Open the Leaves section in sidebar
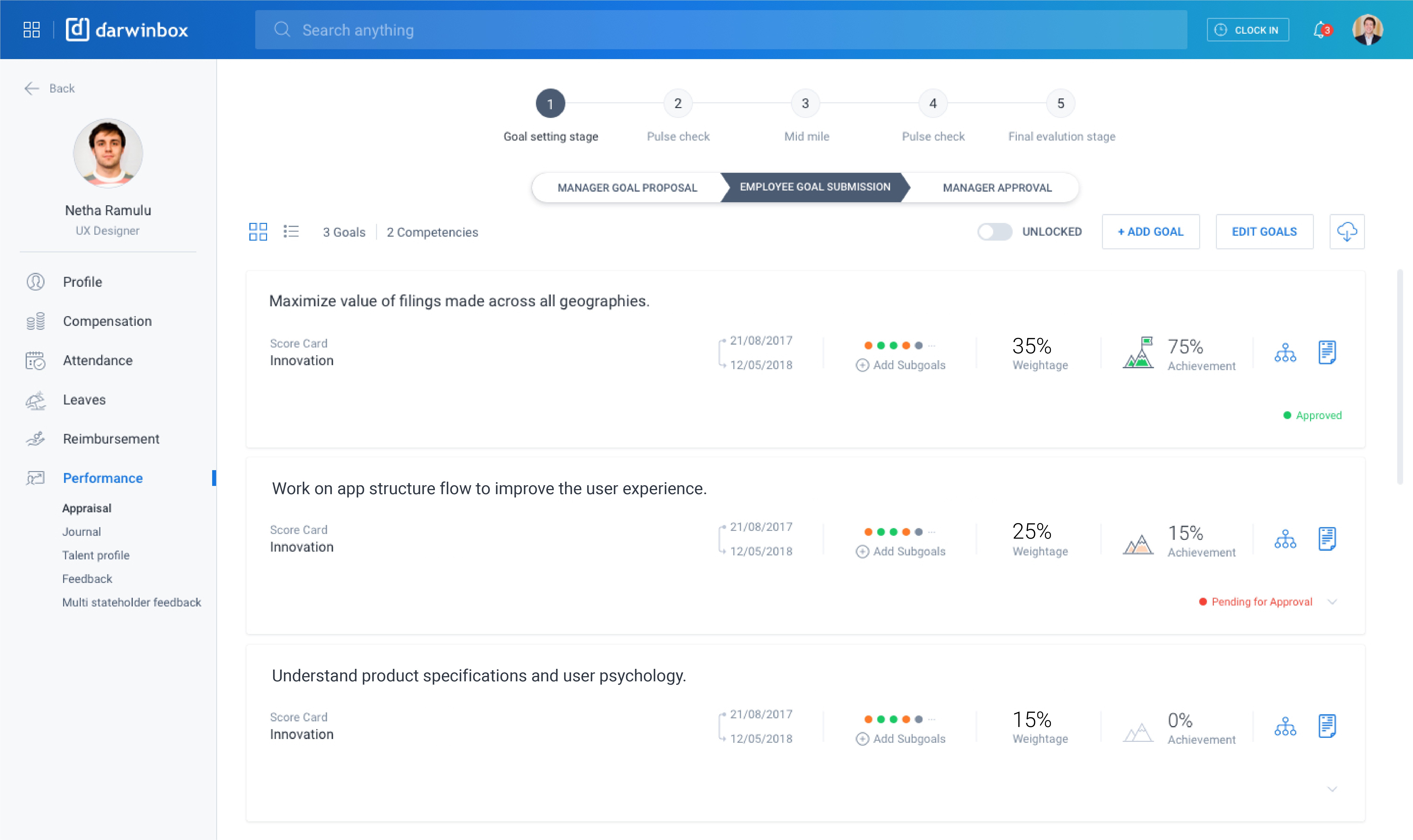The image size is (1413, 840). tap(84, 399)
